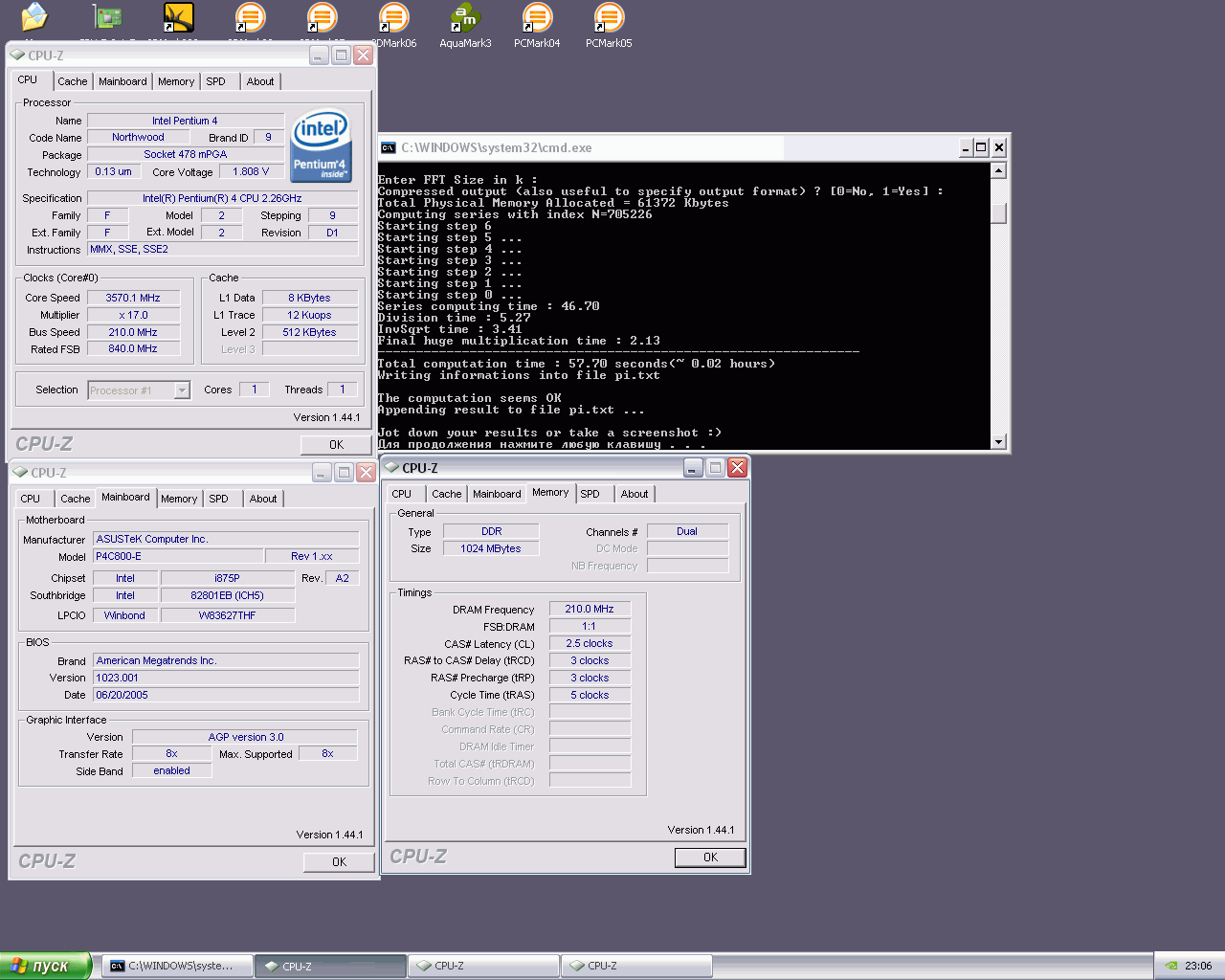
Task: Click OK in the Memory CPU-Z window
Action: pyautogui.click(x=710, y=857)
